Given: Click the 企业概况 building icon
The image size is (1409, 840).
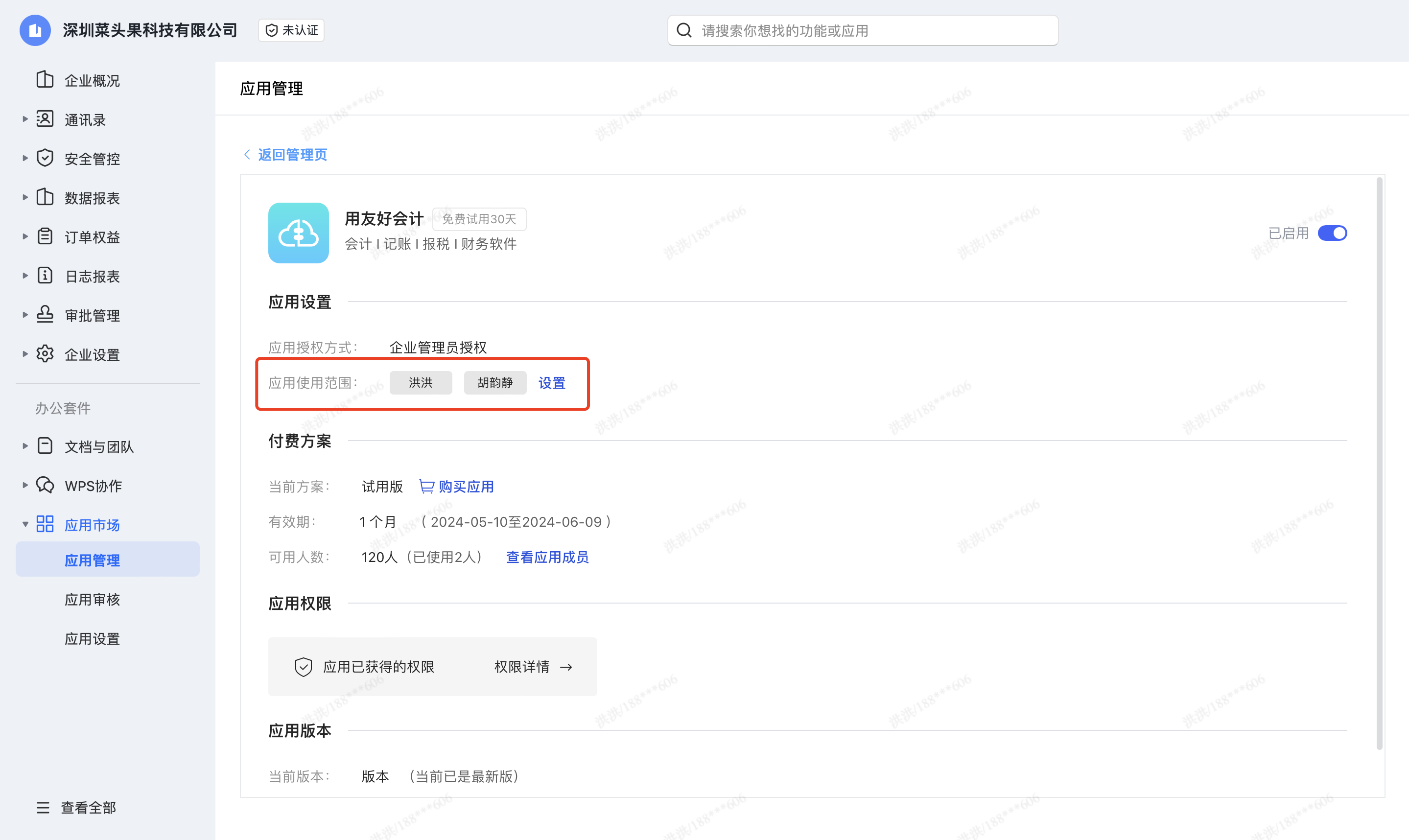Looking at the screenshot, I should (45, 80).
